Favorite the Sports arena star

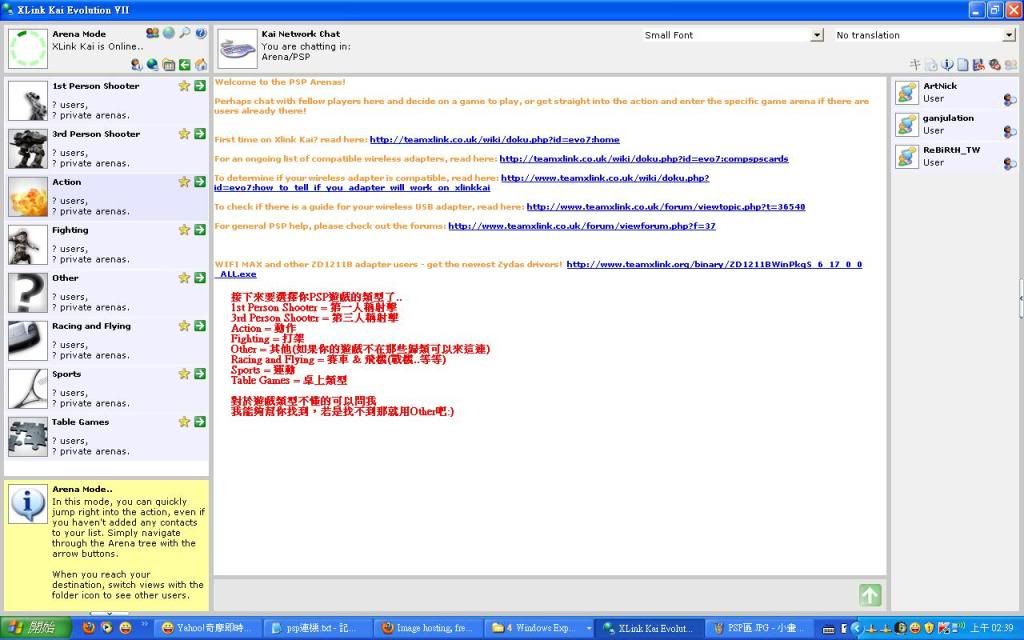pos(184,374)
